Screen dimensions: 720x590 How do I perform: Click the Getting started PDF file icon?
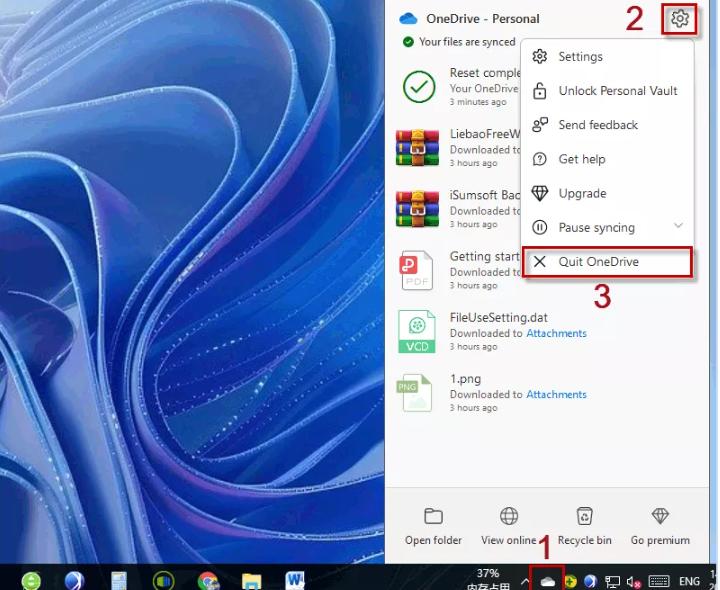click(416, 270)
